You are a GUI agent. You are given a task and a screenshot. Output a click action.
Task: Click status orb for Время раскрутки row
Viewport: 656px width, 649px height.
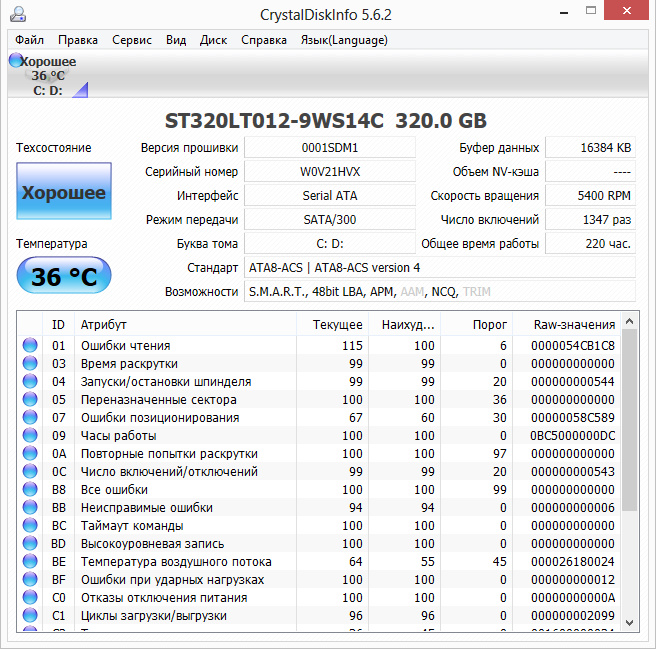point(30,363)
